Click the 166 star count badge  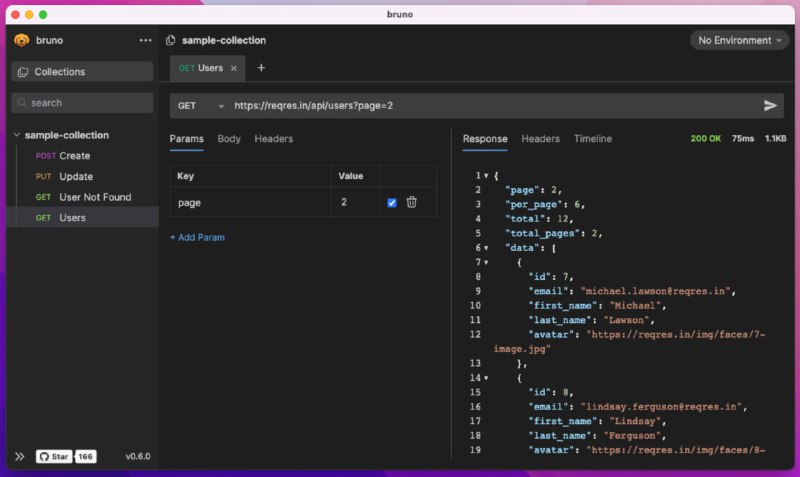tap(86, 456)
